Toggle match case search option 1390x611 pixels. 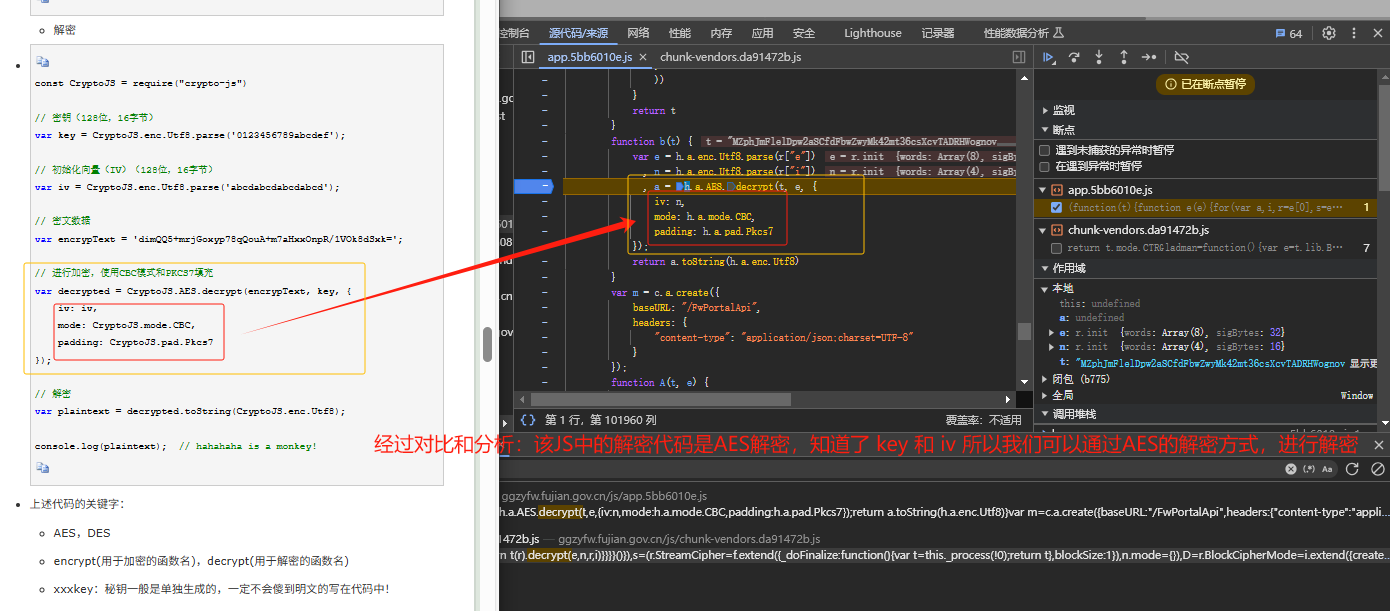[x=1327, y=469]
